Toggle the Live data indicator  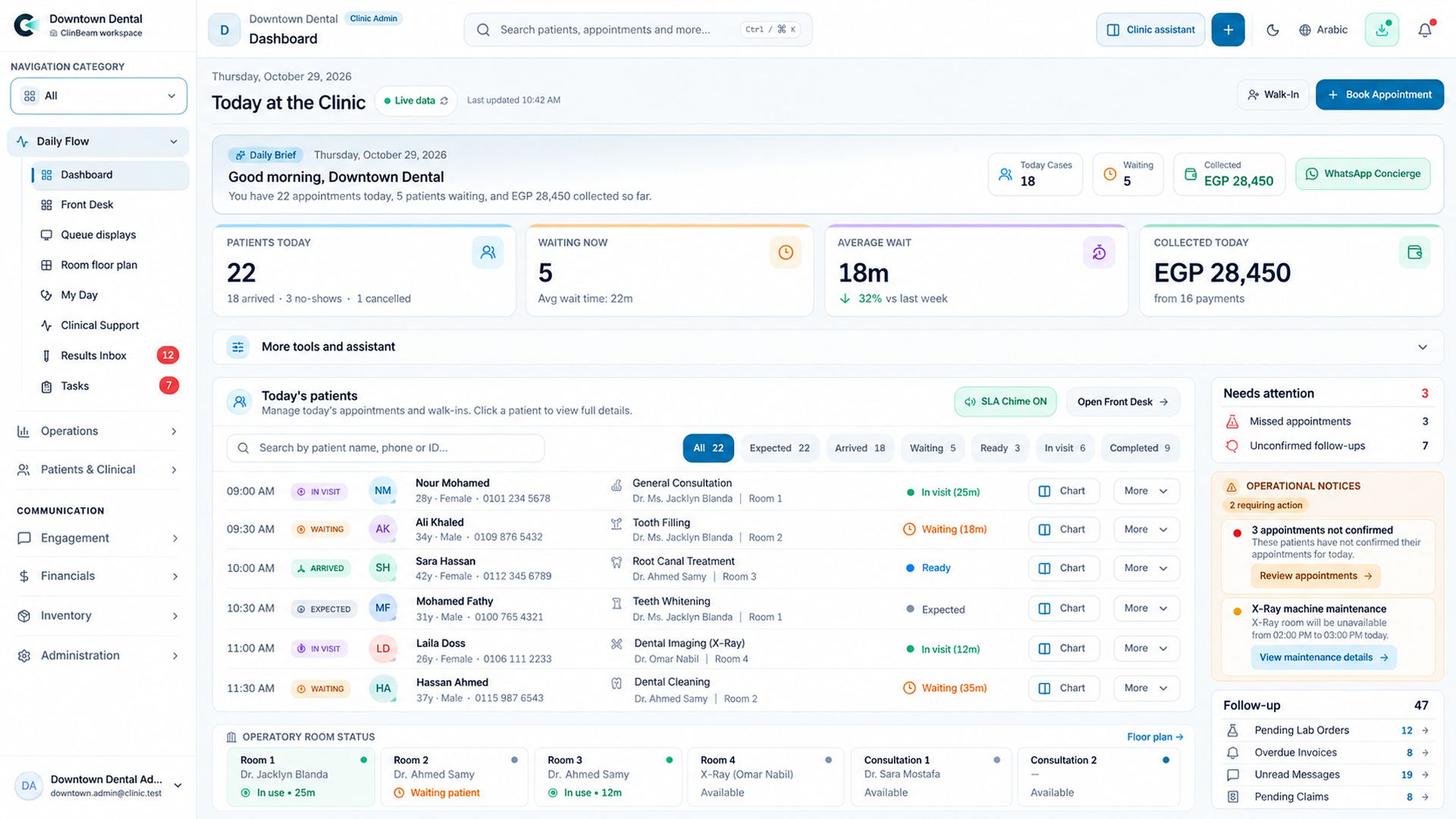[416, 101]
